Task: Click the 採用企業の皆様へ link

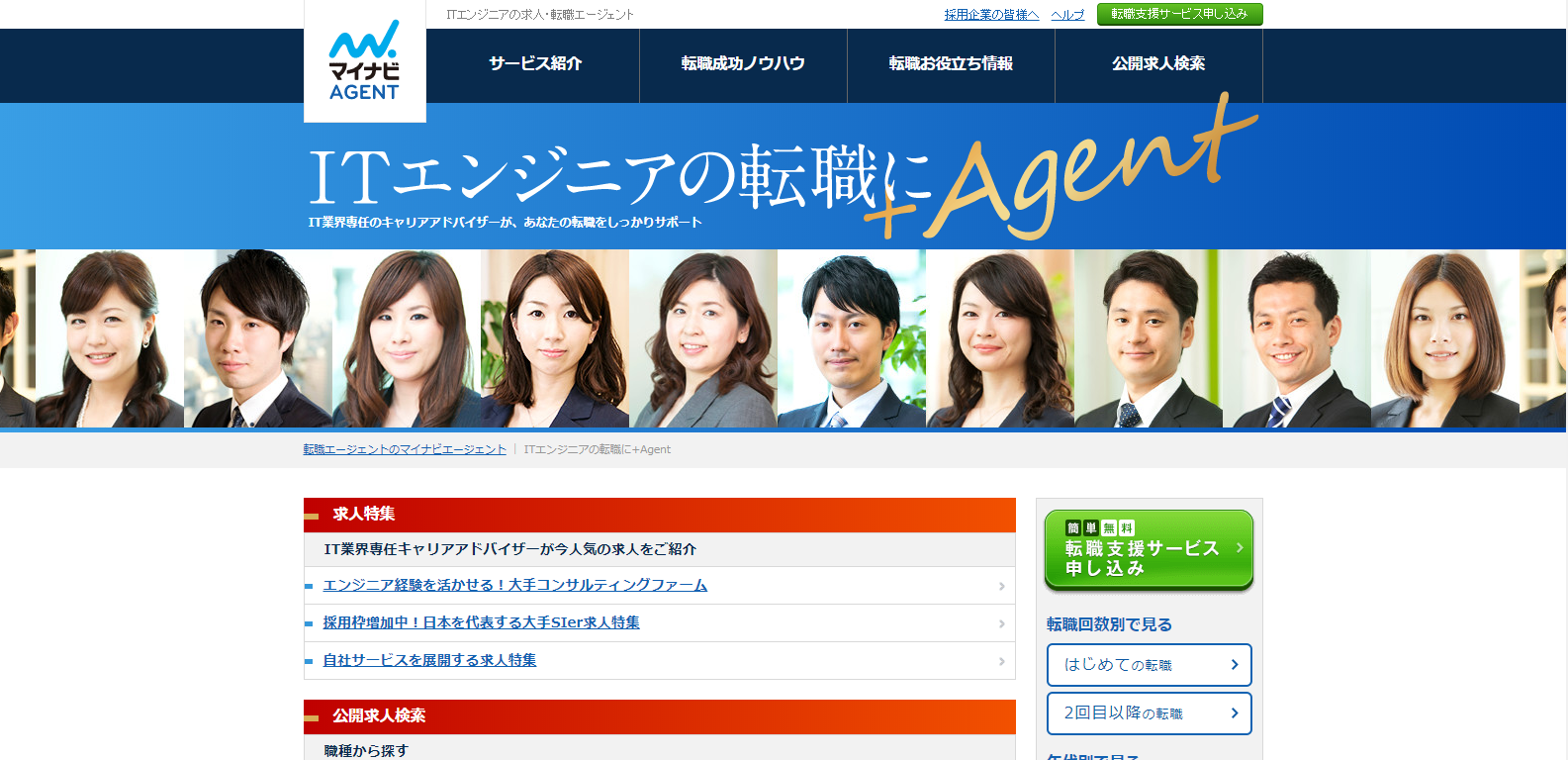Action: [x=991, y=15]
